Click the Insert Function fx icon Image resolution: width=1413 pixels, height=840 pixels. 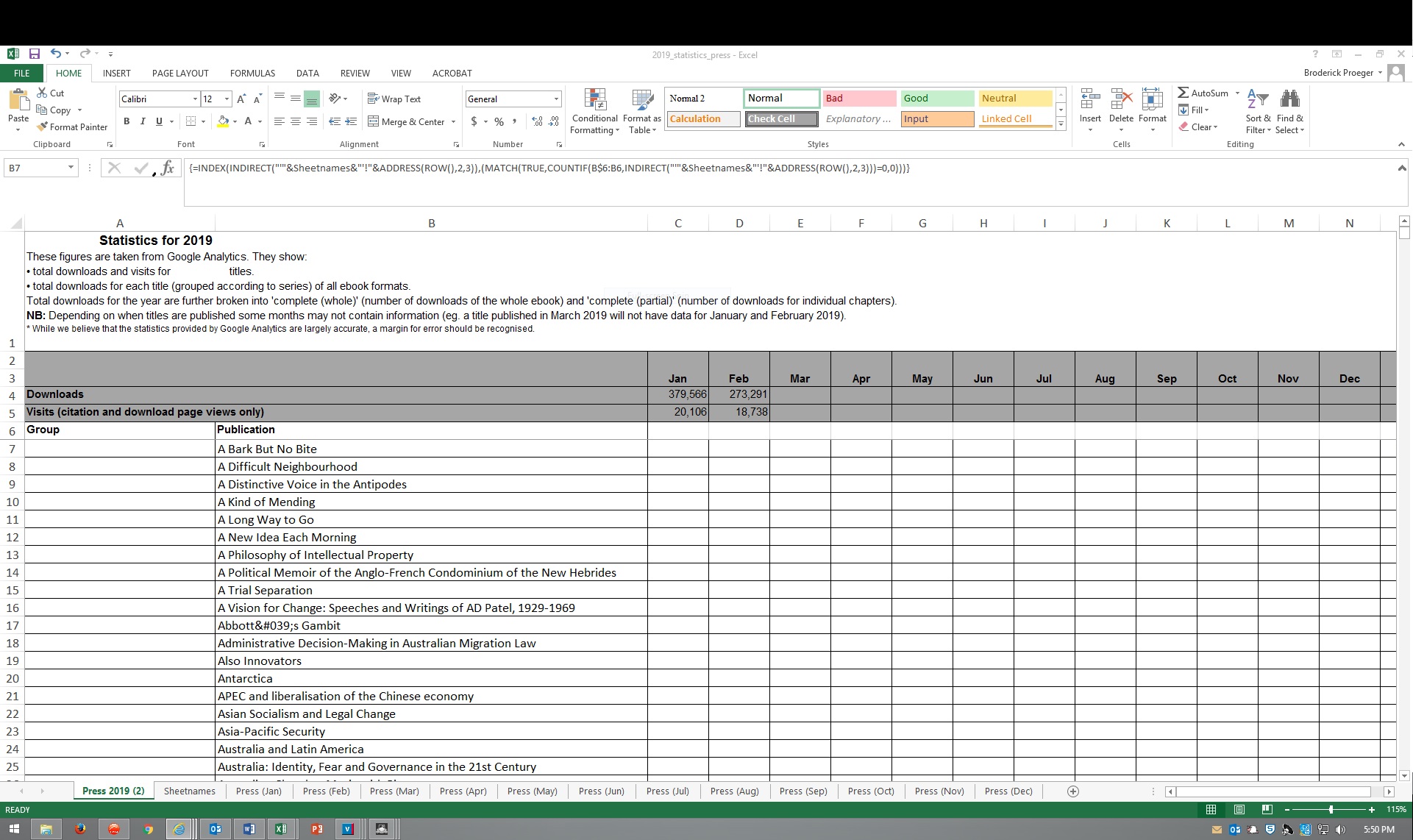point(168,168)
